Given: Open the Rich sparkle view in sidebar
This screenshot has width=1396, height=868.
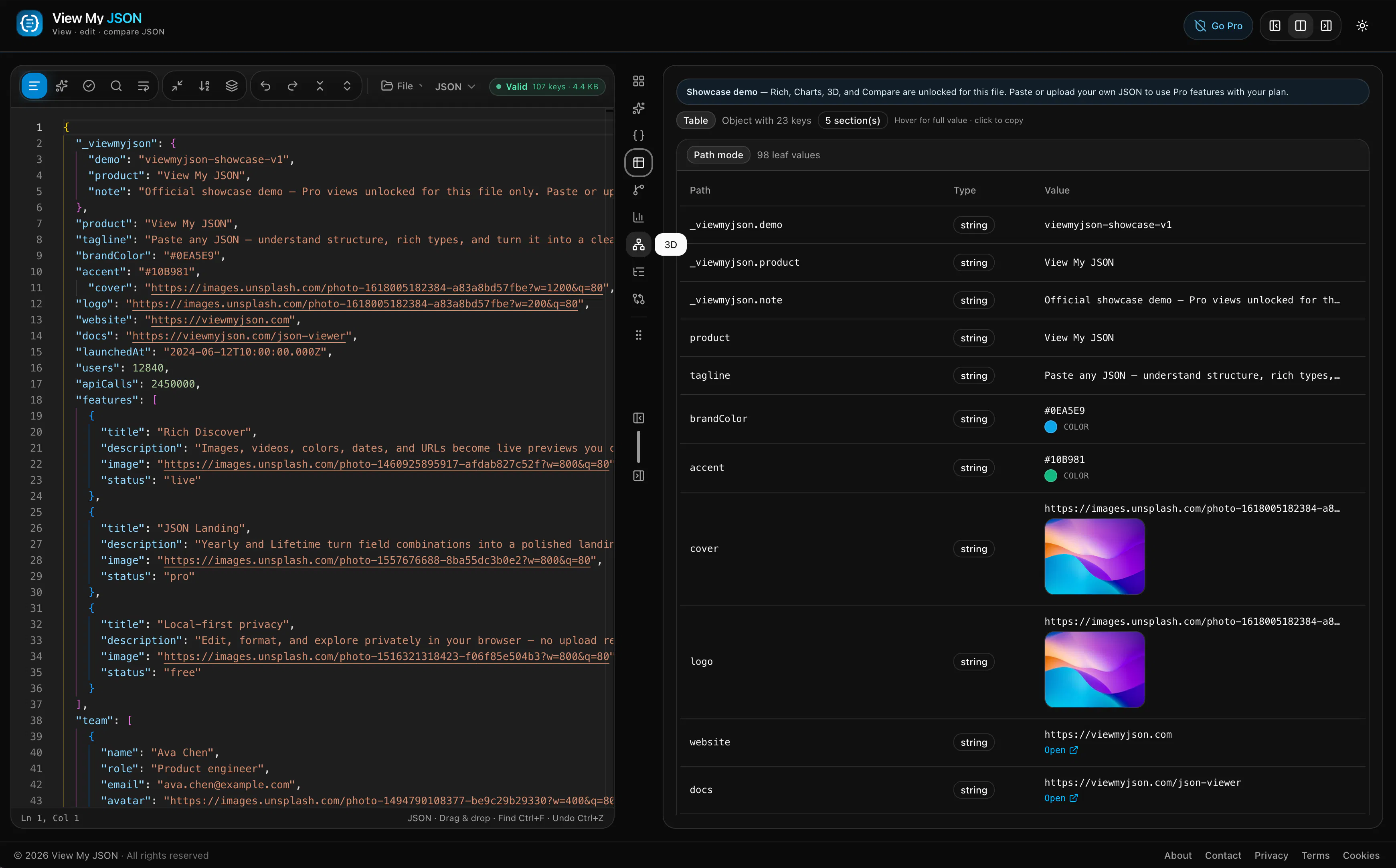Looking at the screenshot, I should [x=639, y=109].
